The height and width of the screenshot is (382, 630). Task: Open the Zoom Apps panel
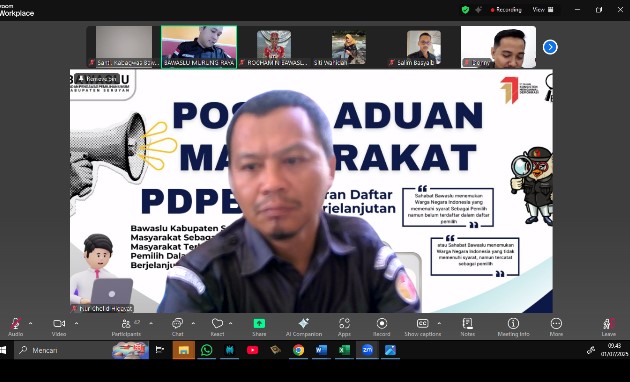coord(344,327)
